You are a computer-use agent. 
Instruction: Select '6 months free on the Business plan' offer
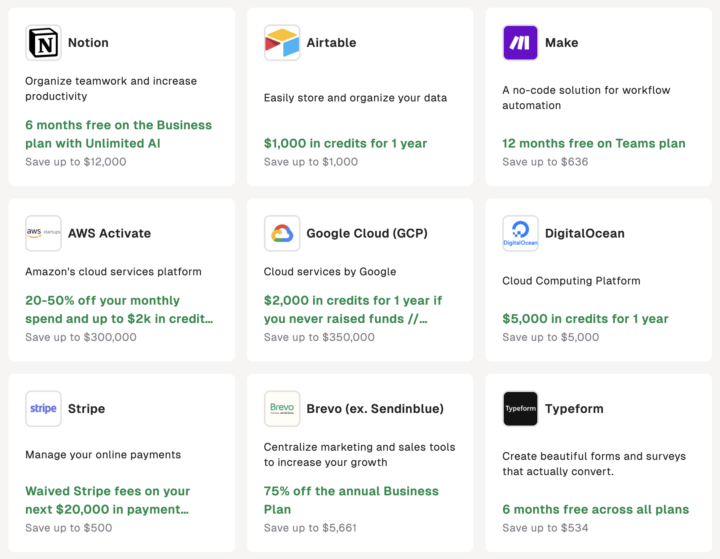click(x=118, y=134)
